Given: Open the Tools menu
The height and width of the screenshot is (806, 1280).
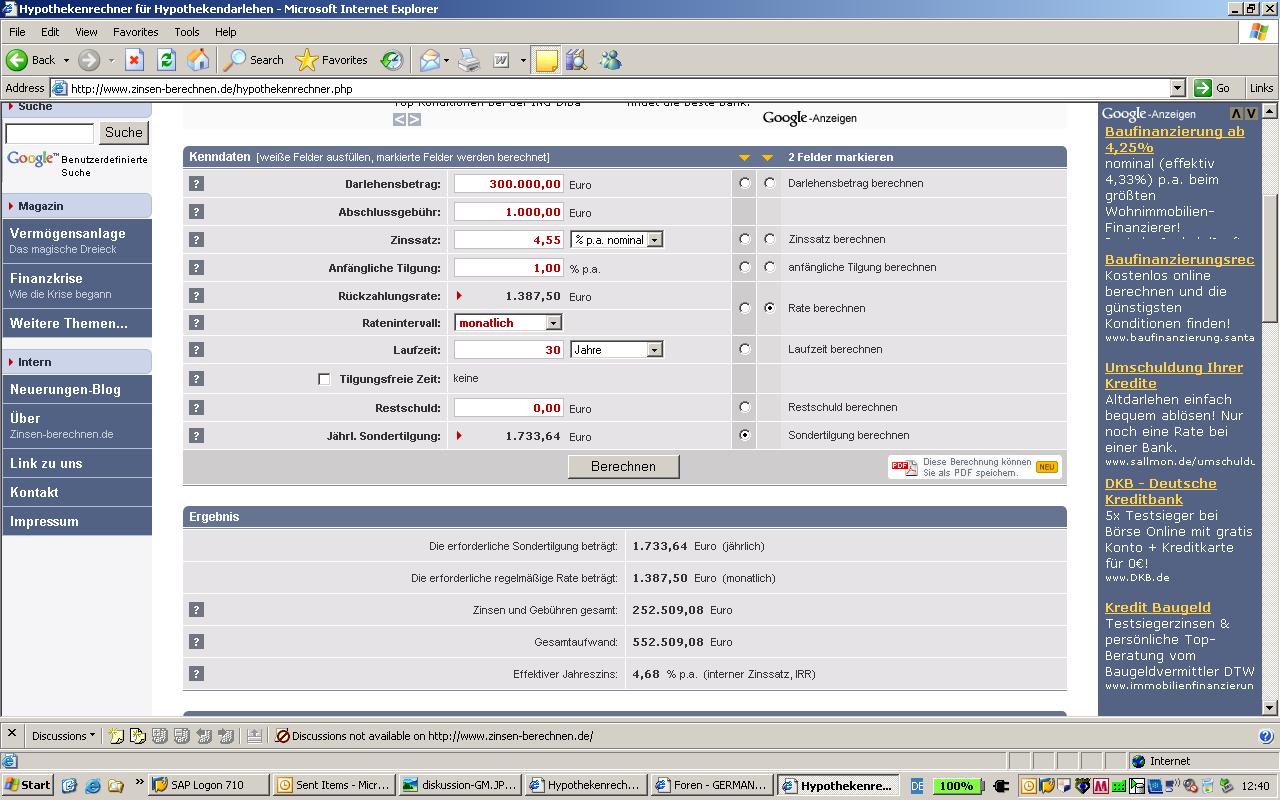Looking at the screenshot, I should click(187, 32).
